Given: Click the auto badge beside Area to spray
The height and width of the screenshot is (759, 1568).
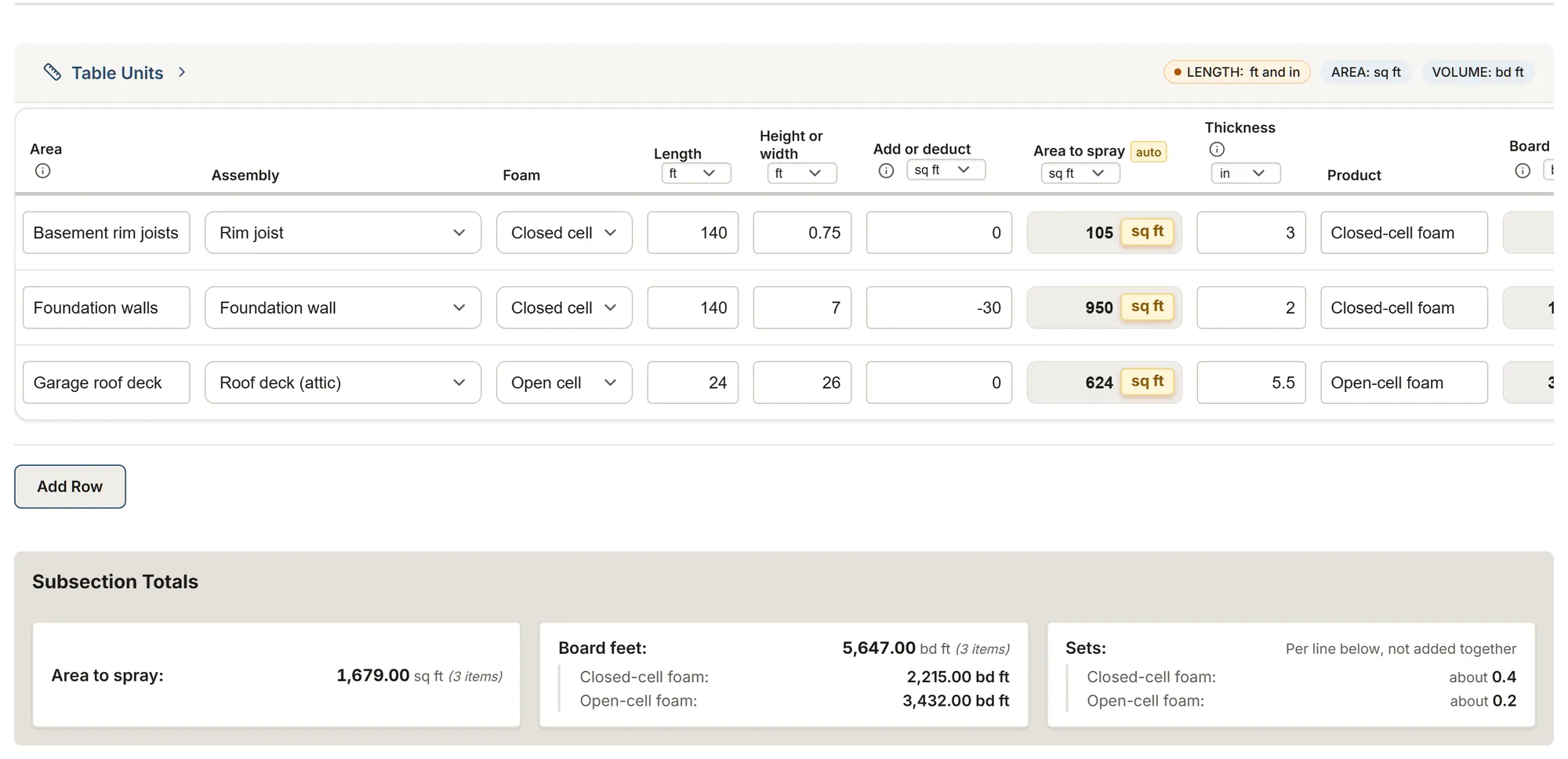Looking at the screenshot, I should click(1149, 152).
